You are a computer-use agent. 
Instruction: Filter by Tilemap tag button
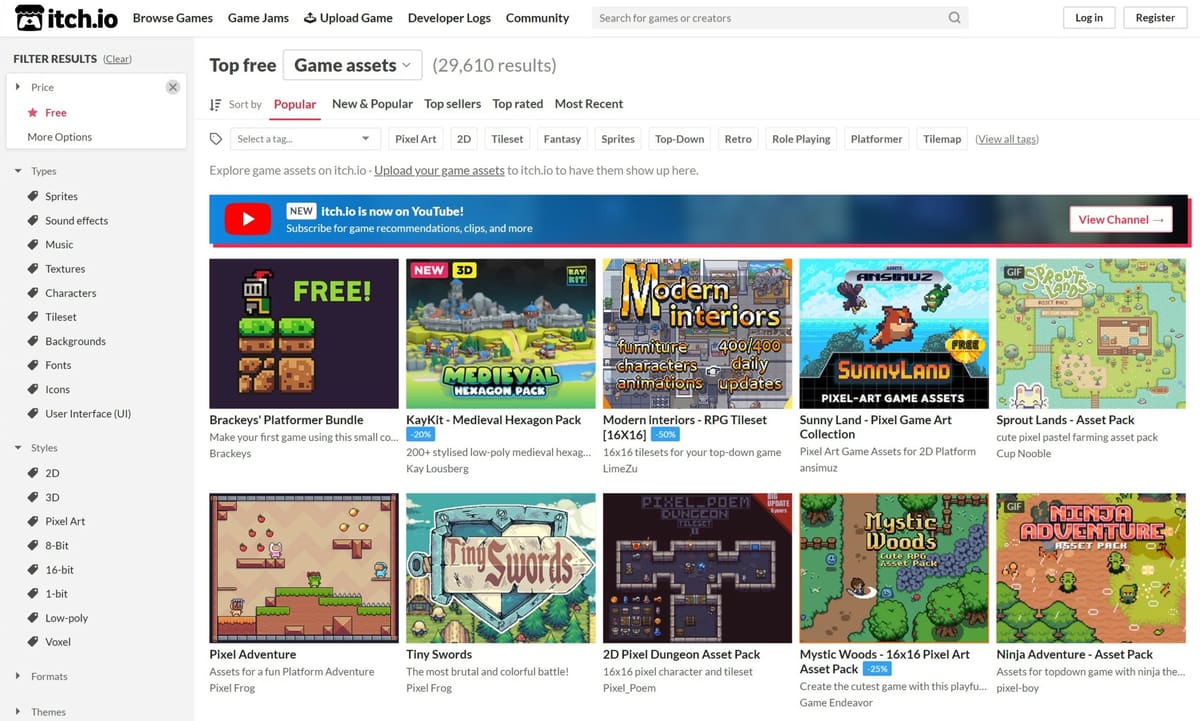(942, 139)
